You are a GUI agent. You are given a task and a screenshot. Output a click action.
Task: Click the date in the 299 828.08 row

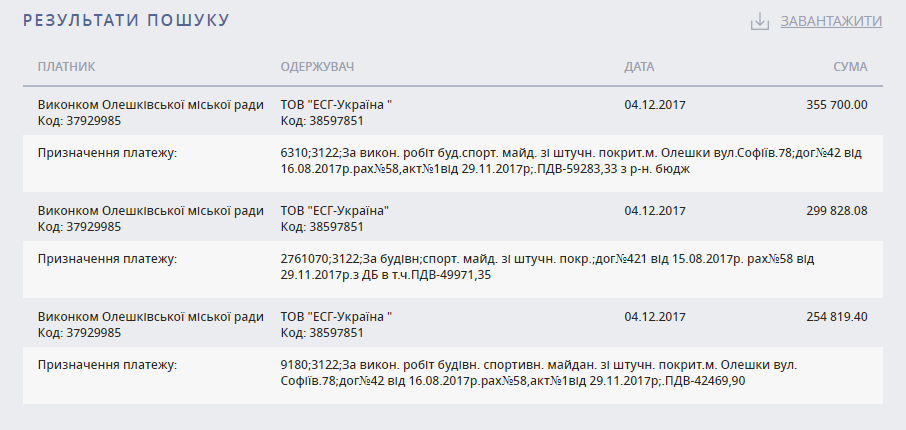(655, 211)
